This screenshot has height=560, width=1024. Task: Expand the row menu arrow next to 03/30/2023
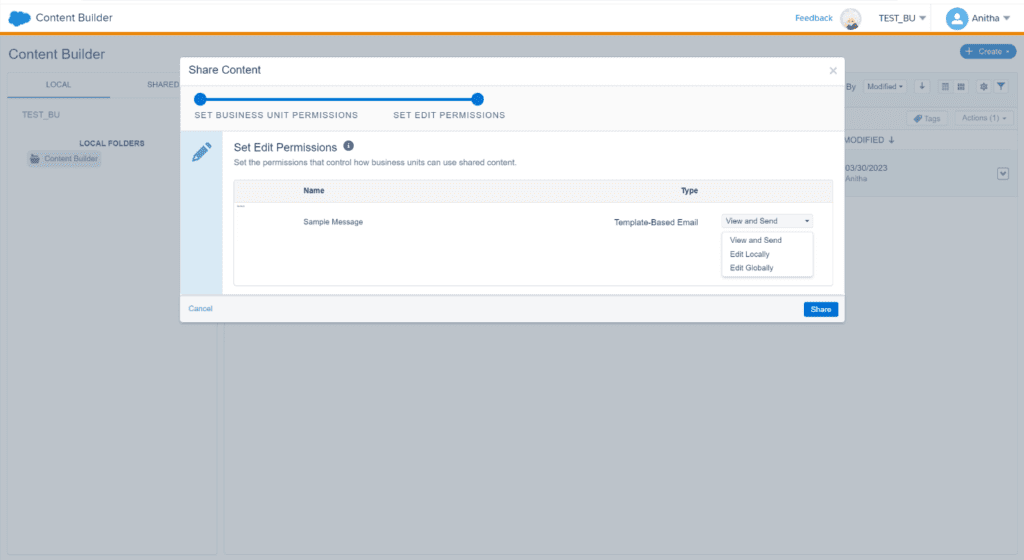(x=1003, y=174)
